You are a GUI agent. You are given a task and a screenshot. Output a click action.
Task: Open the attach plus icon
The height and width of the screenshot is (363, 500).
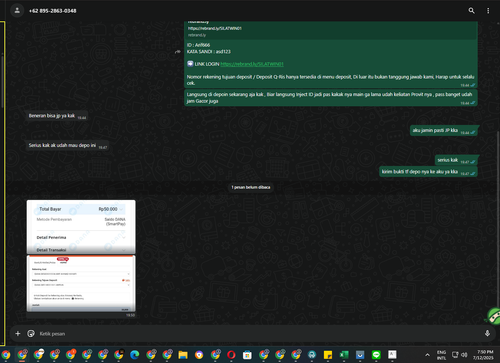(18, 333)
